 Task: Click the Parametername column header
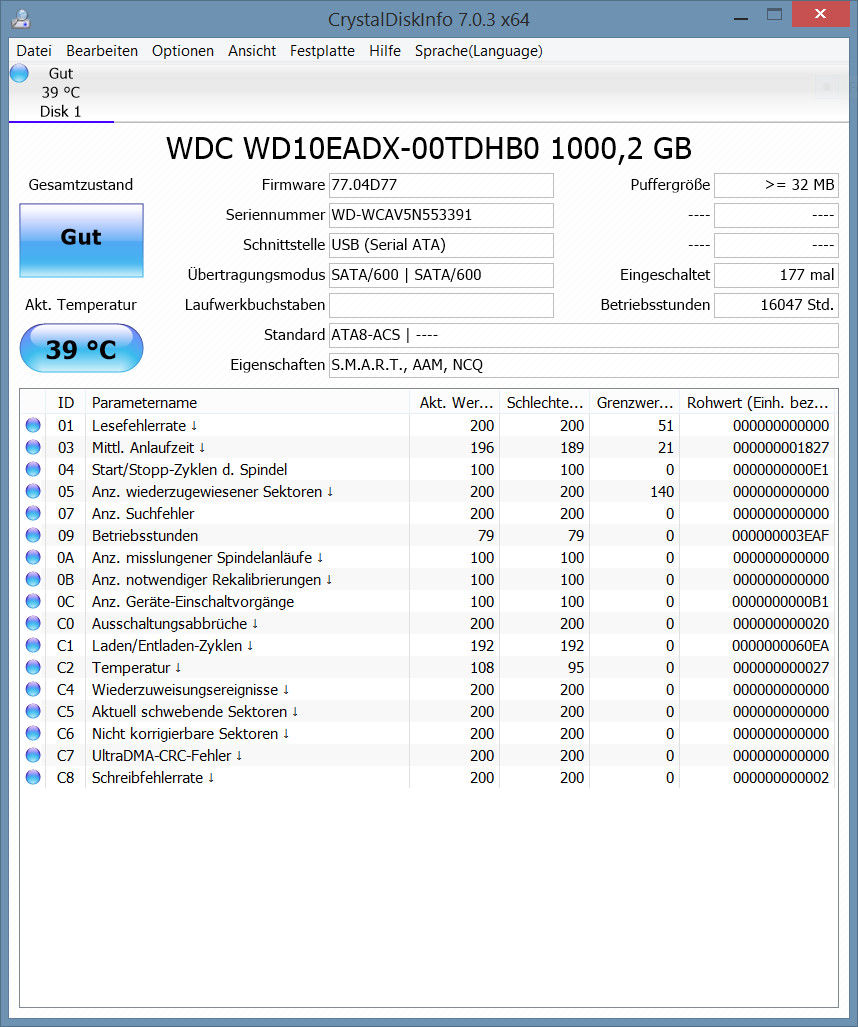pyautogui.click(x=248, y=402)
